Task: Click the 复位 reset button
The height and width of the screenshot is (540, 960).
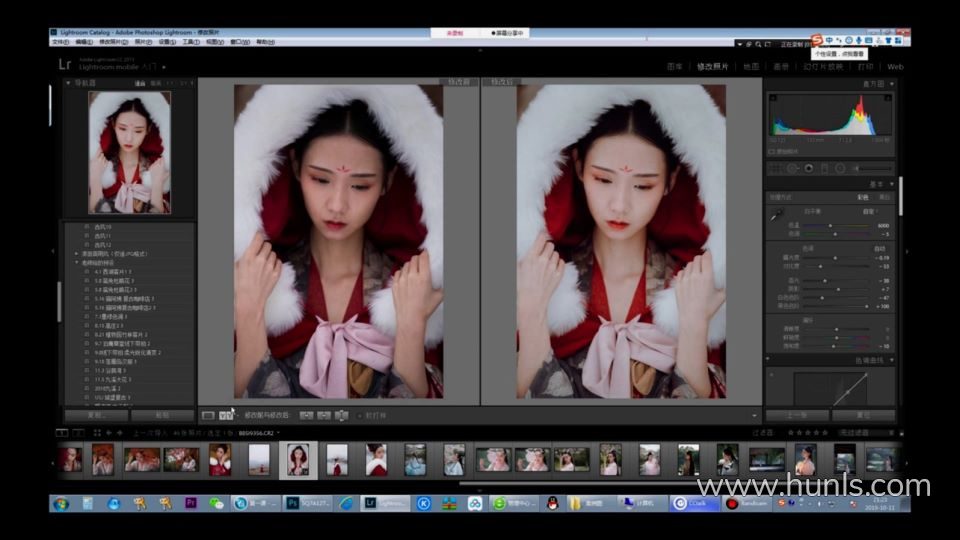Action: point(863,415)
